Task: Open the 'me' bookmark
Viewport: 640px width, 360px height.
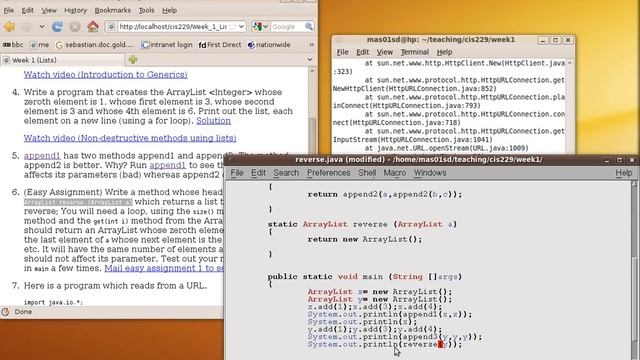Action: pyautogui.click(x=40, y=45)
